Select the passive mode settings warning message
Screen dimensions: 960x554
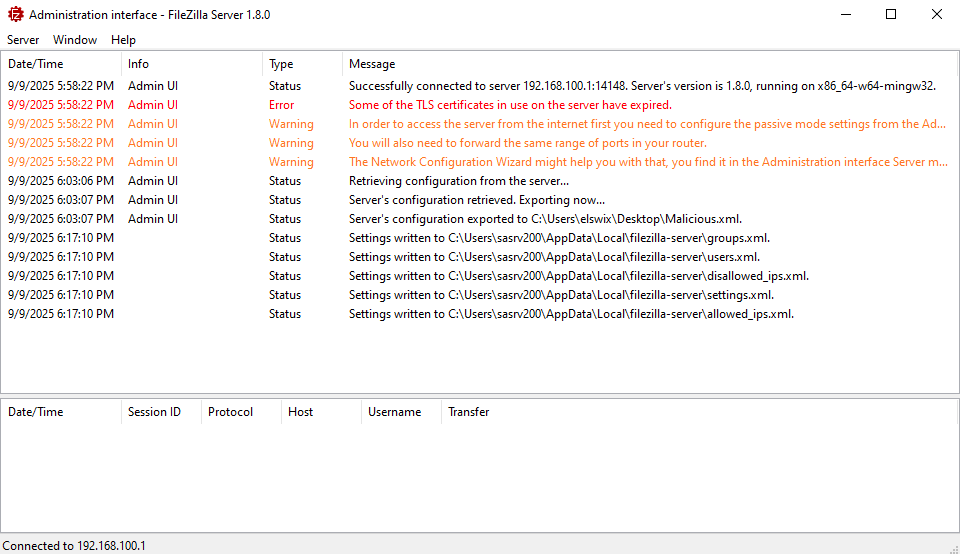(x=647, y=124)
